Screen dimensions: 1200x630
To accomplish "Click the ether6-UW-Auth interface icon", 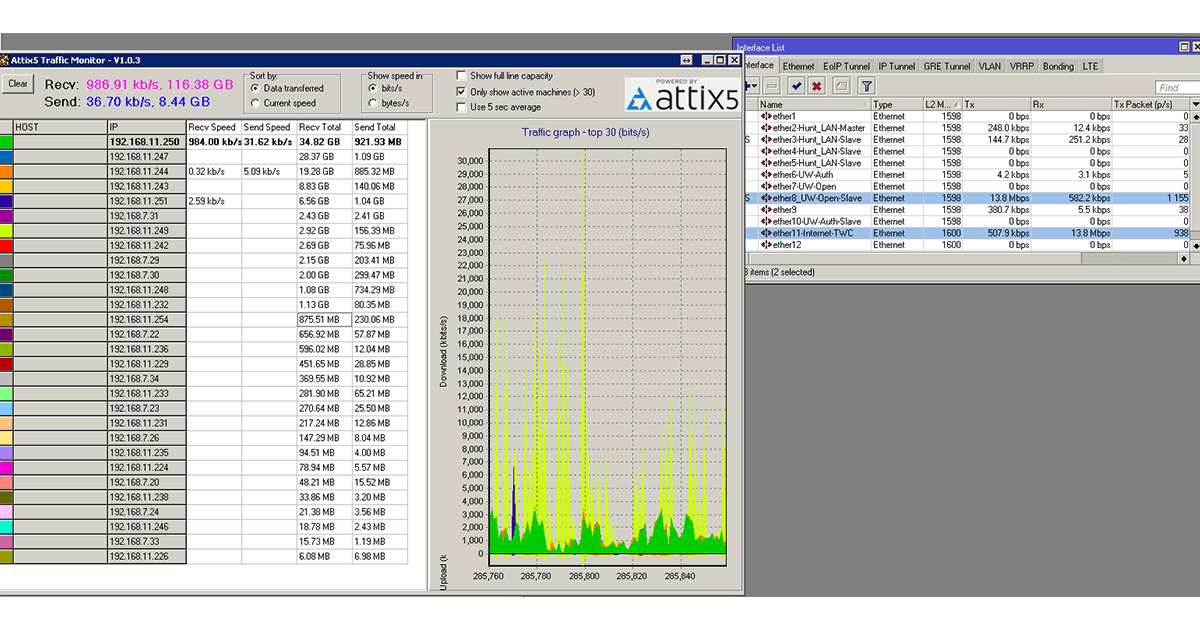I will click(x=766, y=175).
